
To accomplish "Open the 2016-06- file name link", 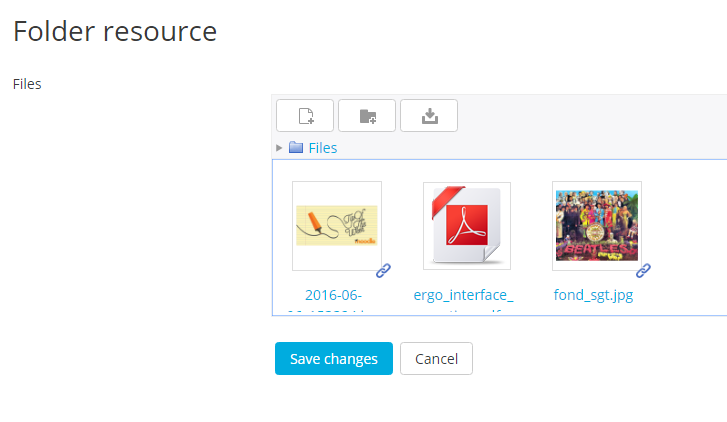I will [x=333, y=295].
